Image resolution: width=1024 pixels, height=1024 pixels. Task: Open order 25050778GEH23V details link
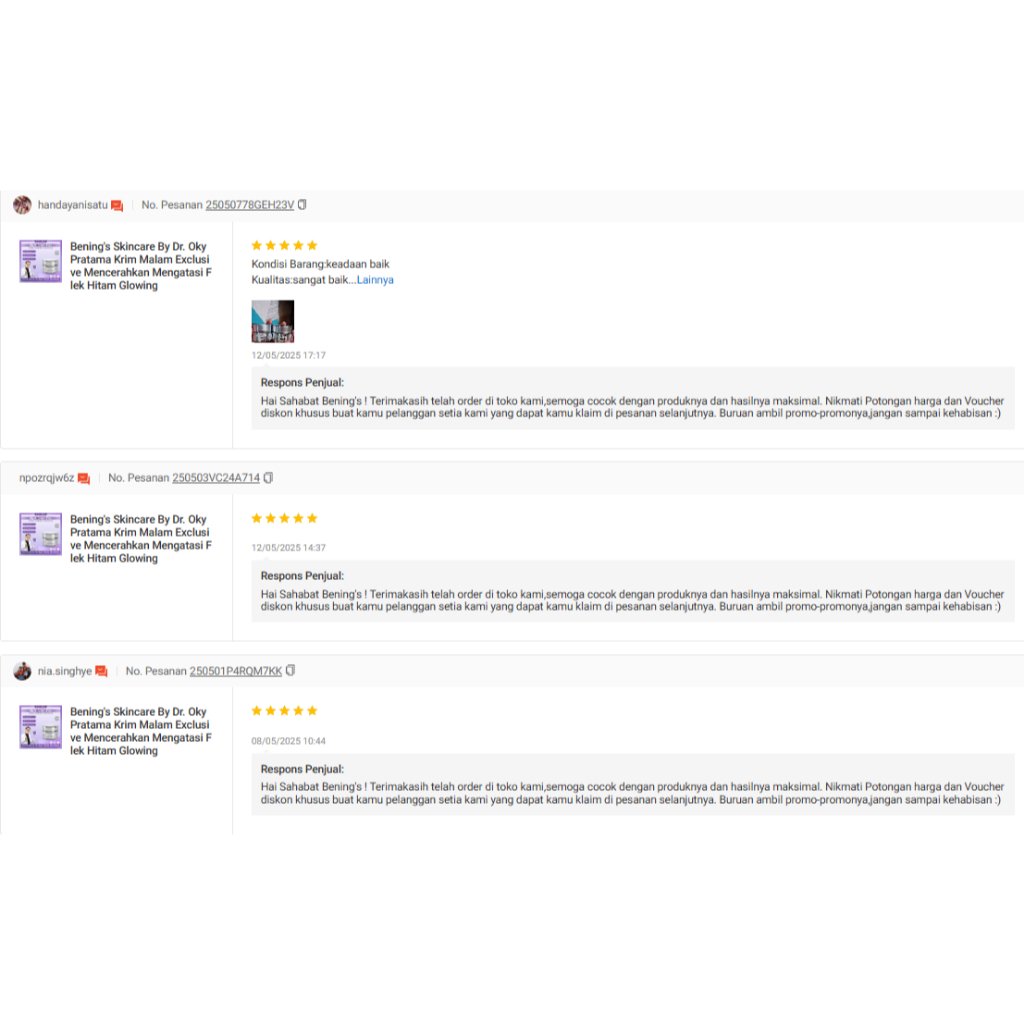pos(249,205)
